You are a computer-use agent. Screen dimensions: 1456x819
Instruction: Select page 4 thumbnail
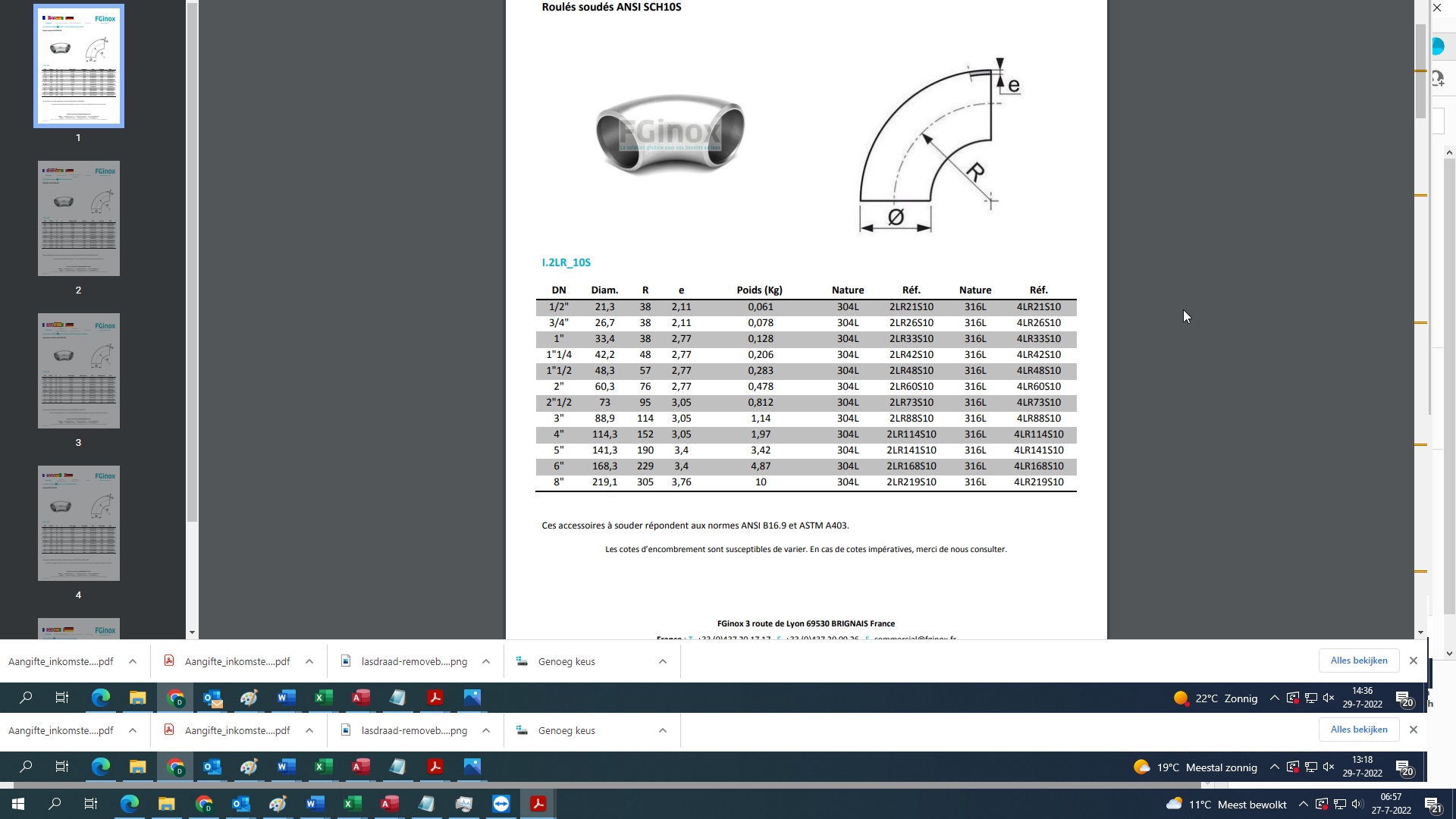(x=79, y=523)
